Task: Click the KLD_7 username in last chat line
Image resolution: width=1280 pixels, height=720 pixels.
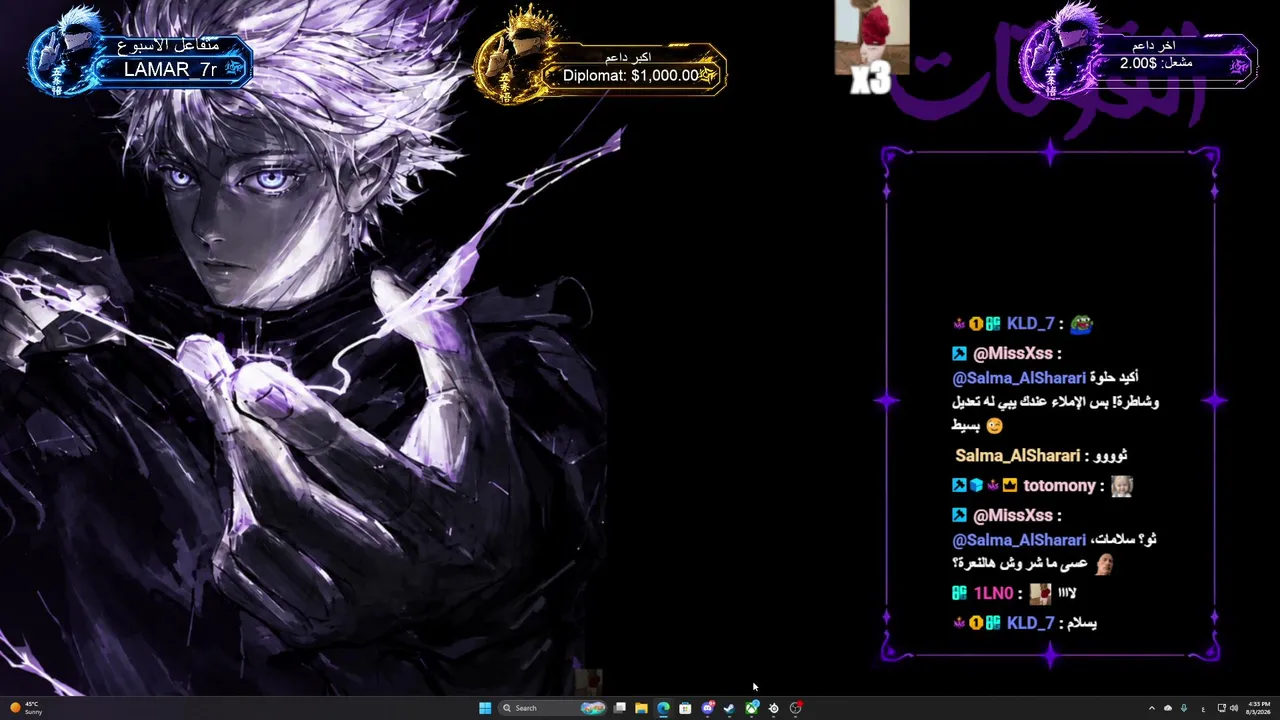Action: pos(1031,624)
